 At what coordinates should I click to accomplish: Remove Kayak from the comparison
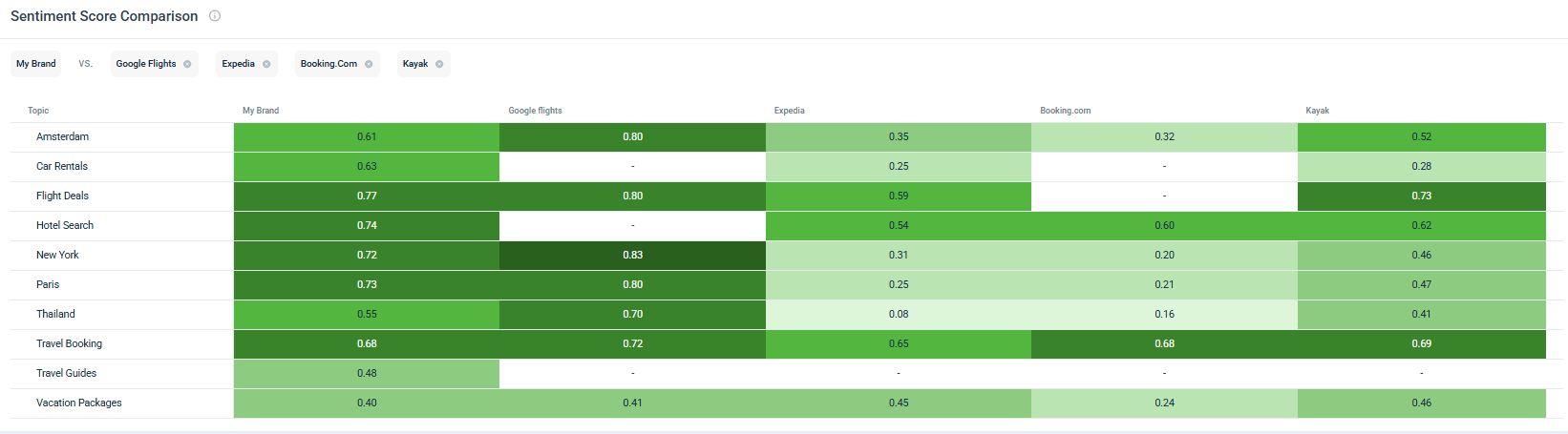tap(439, 64)
